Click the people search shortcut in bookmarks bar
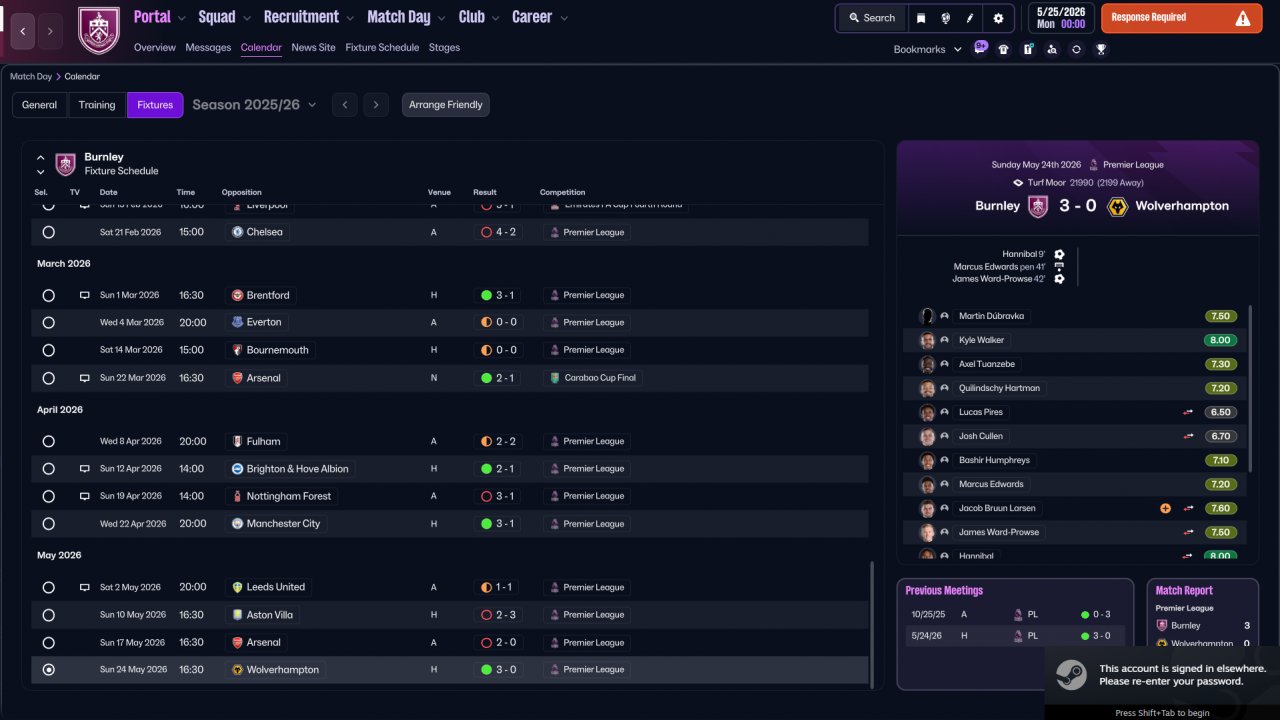 [x=1052, y=49]
